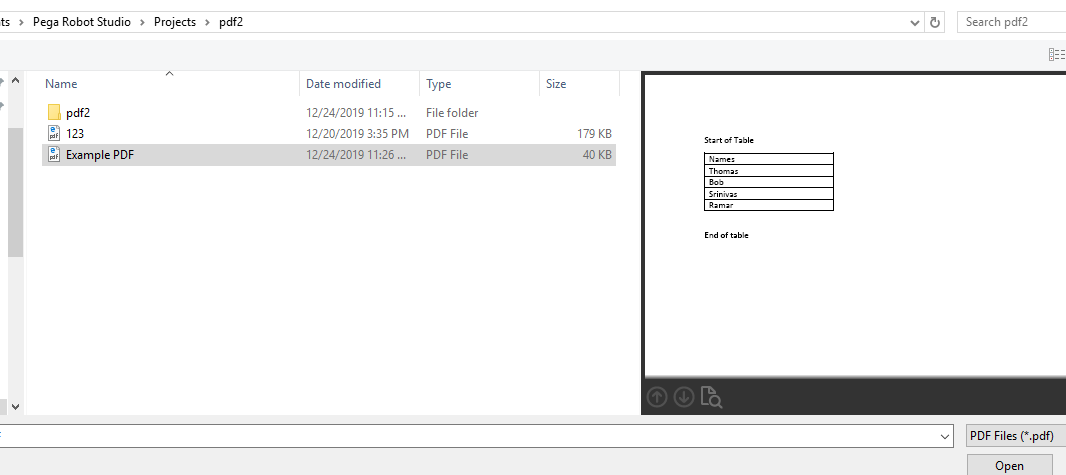
Task: Select the file named 123
Action: pos(75,134)
